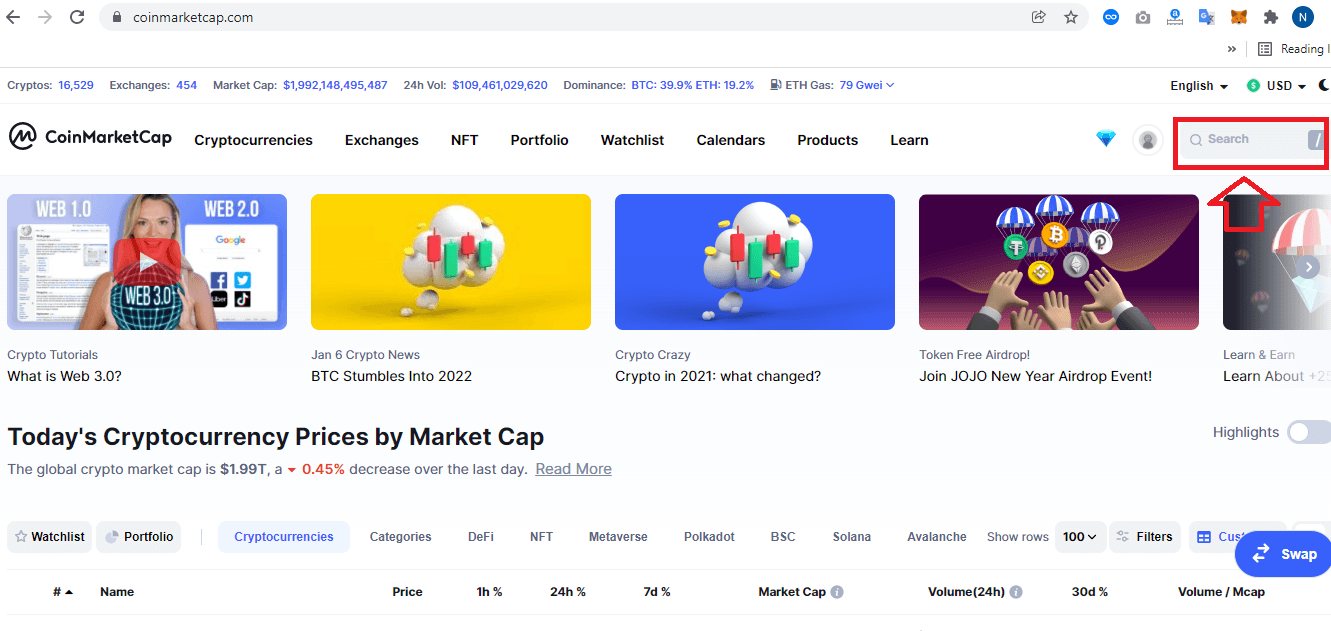
Task: Turn on the Highlights switch
Action: click(x=1308, y=432)
